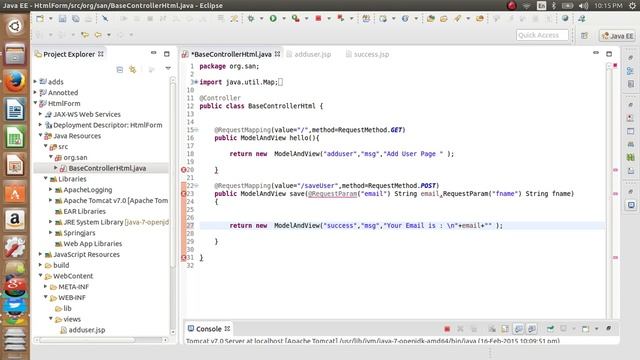Select Deployment Descriptor: HtmlForm

tap(107, 125)
